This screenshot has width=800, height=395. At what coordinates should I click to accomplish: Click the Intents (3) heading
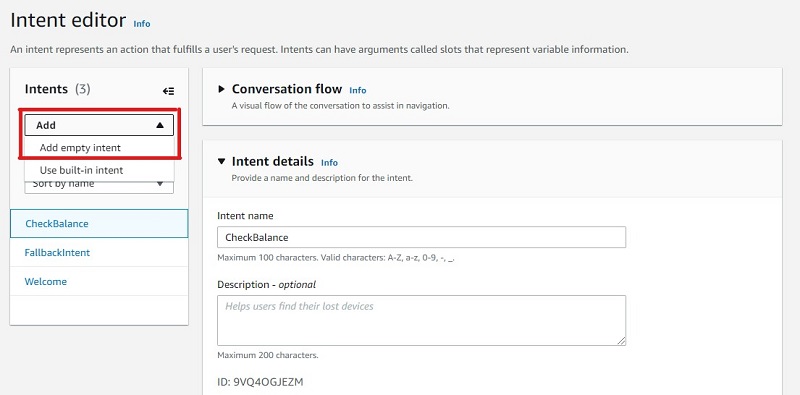click(x=58, y=89)
